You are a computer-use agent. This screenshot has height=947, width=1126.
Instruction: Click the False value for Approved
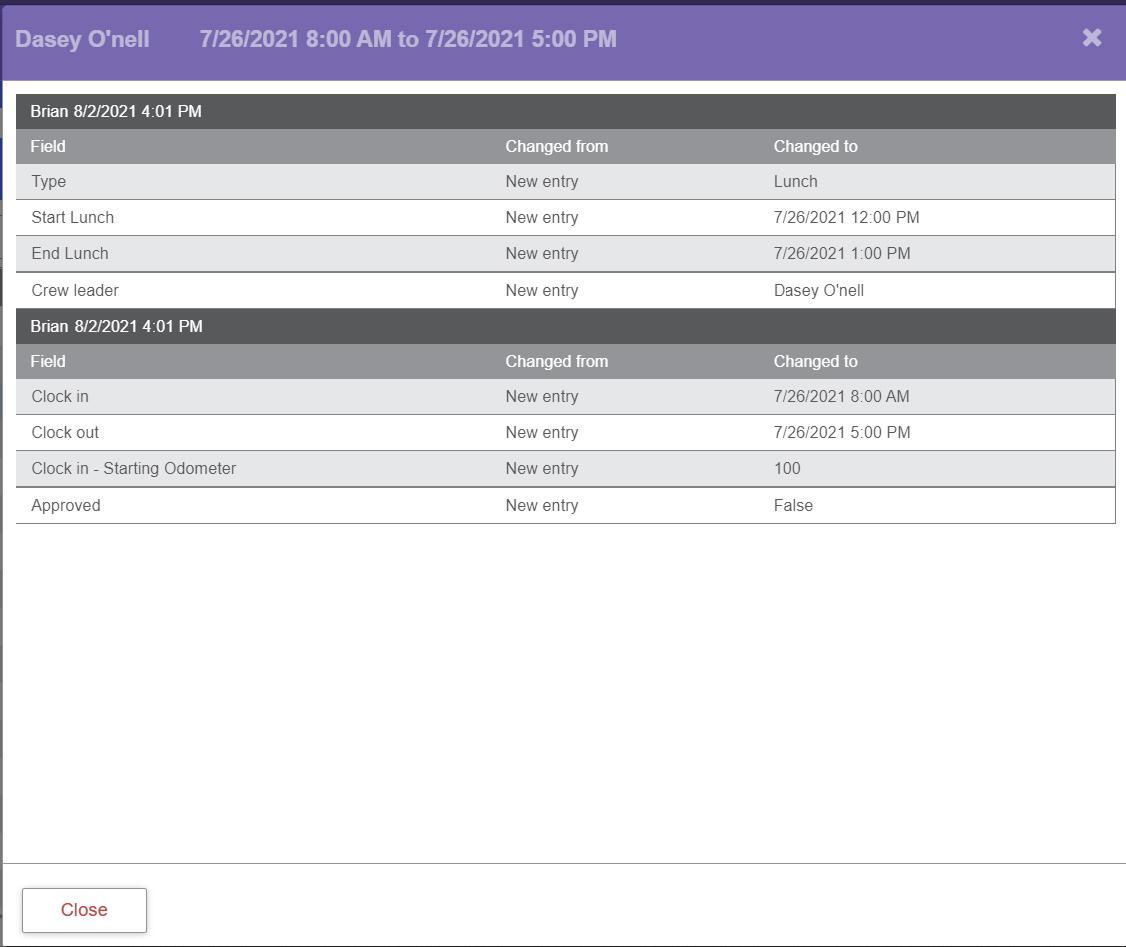(x=793, y=506)
